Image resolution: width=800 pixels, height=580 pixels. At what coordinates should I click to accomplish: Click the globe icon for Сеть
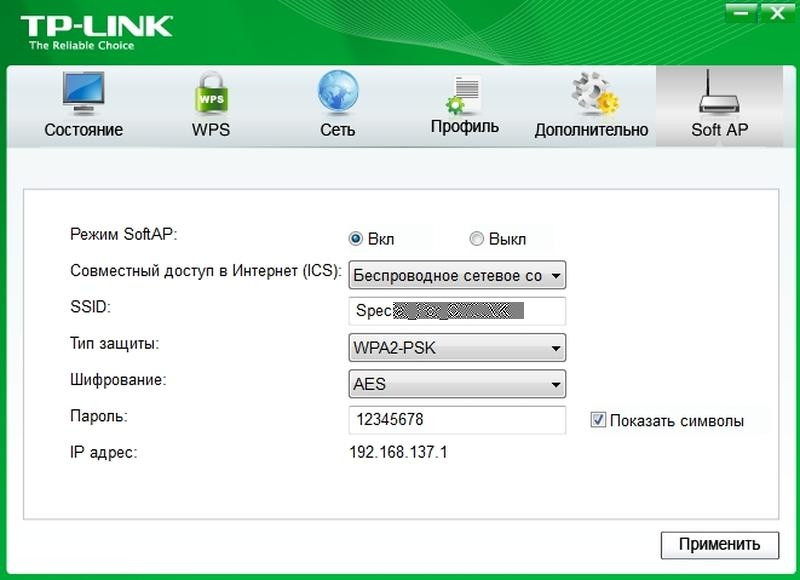338,93
